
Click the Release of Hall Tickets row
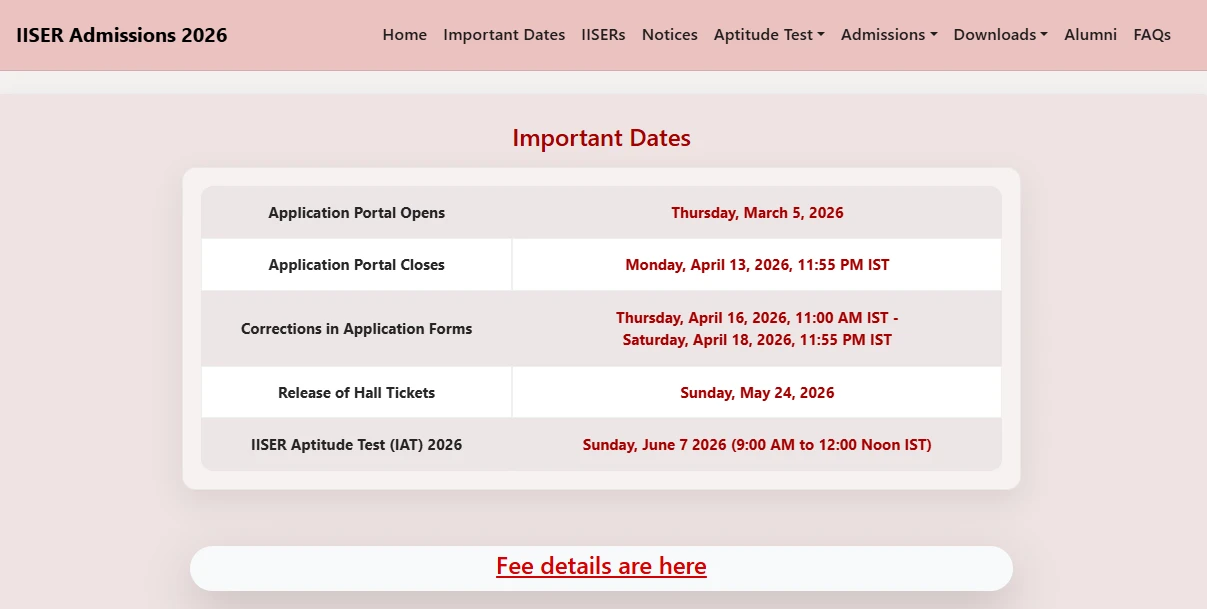click(x=356, y=392)
